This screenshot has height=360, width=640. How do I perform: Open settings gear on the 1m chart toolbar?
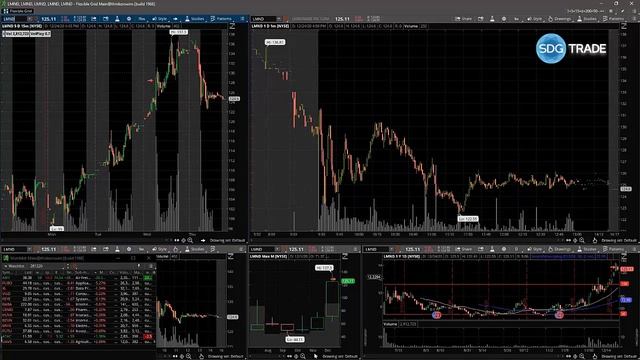click(504, 19)
